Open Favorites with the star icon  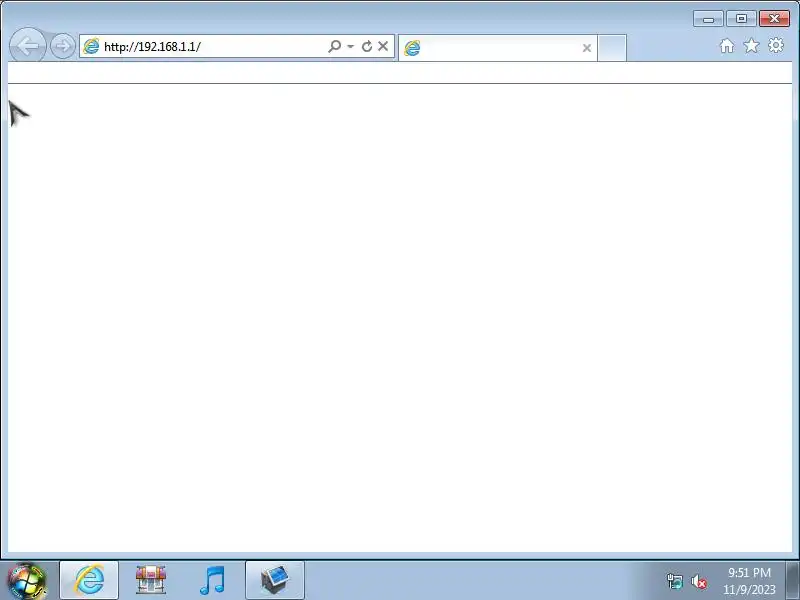tap(752, 46)
